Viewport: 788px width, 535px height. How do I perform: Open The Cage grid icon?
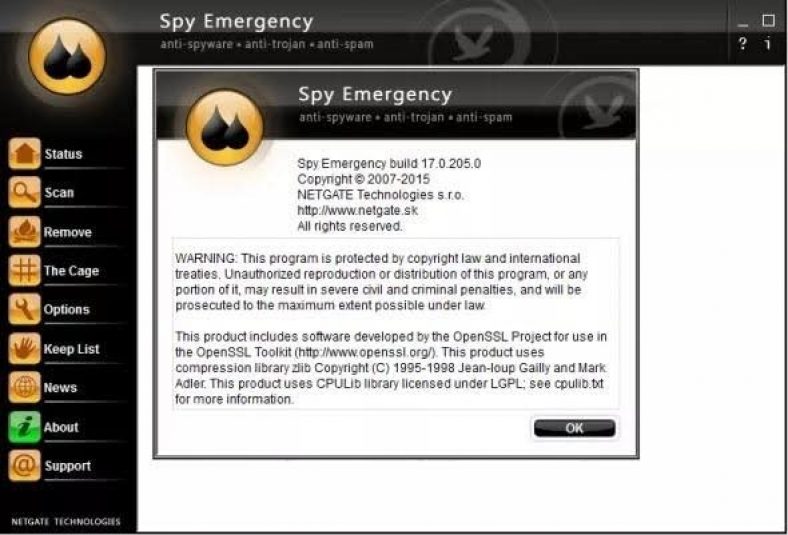(24, 270)
